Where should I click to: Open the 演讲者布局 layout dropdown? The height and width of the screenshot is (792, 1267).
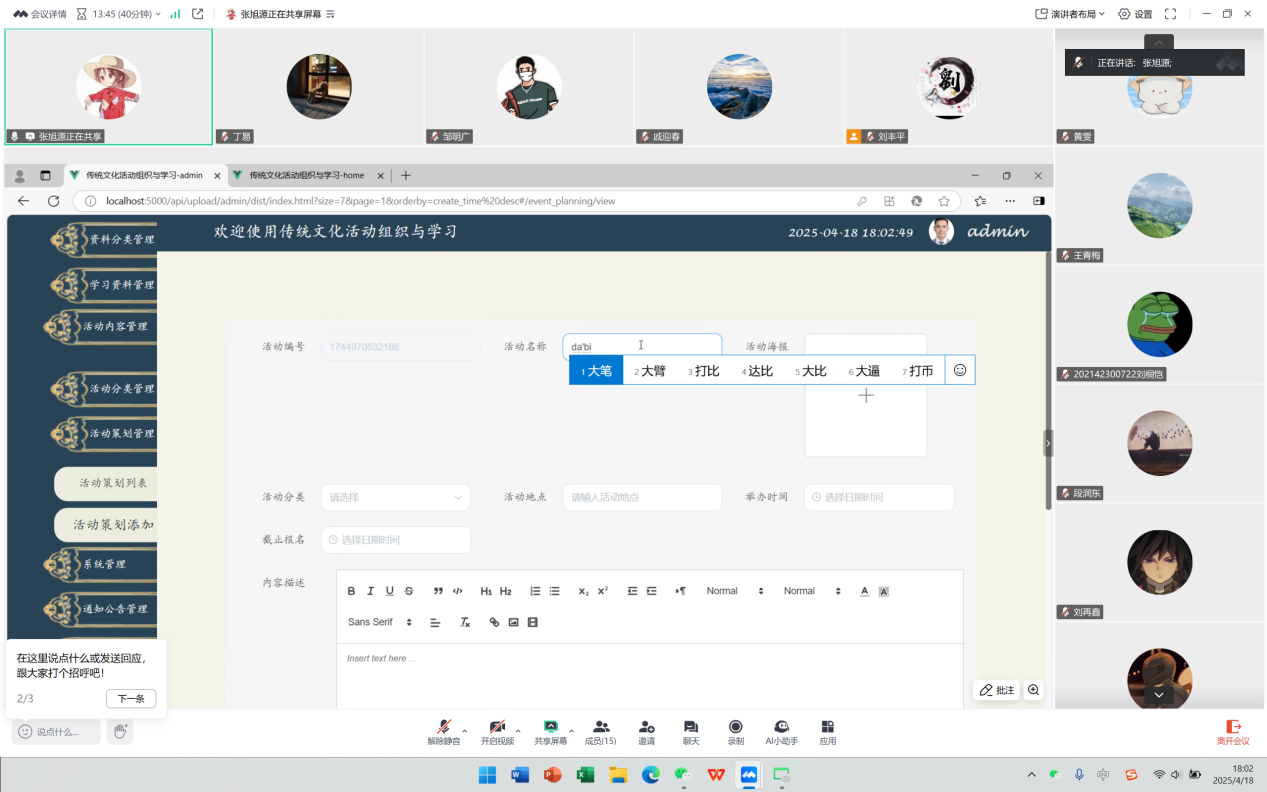click(x=1071, y=14)
